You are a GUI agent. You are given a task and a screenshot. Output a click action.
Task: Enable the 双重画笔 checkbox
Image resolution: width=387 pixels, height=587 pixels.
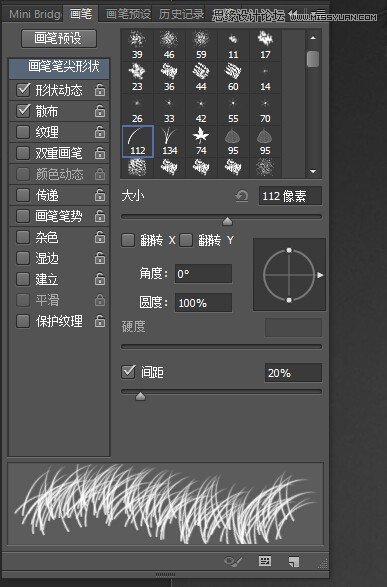(x=23, y=153)
